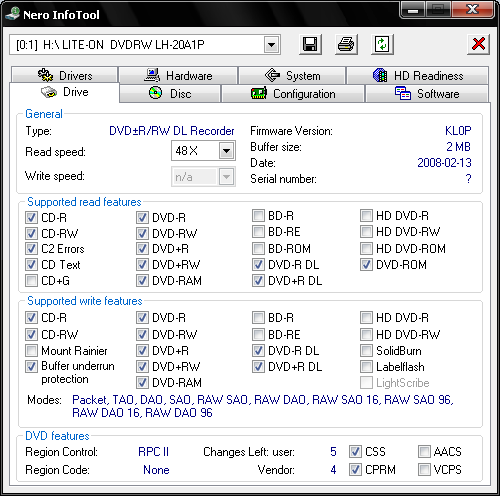Toggle CD Text read checkbox

click(31, 265)
